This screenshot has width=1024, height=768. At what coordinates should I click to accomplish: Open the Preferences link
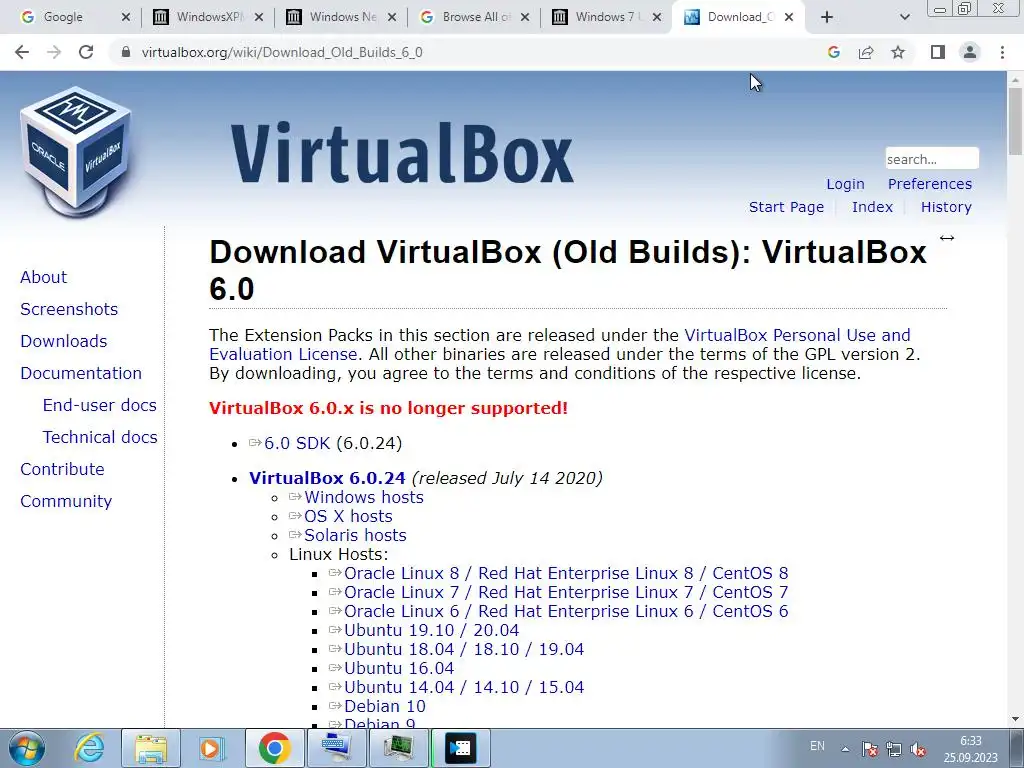930,184
